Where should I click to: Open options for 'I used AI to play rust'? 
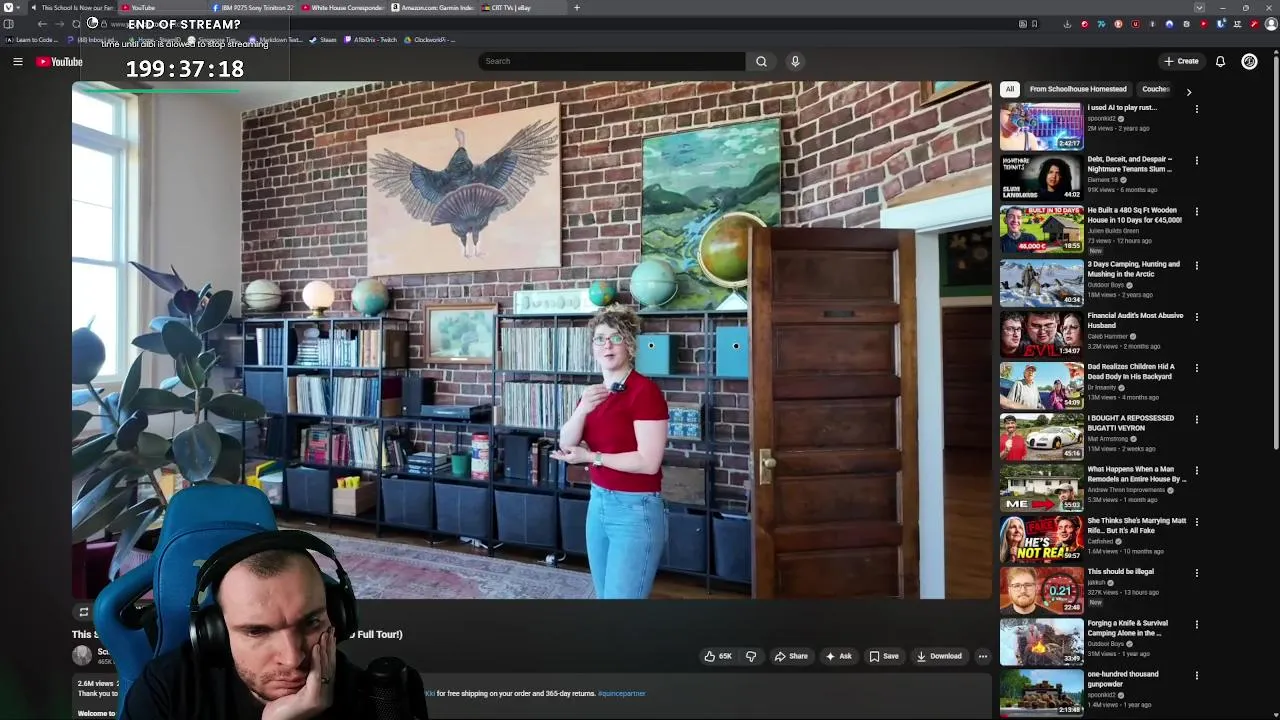point(1197,109)
